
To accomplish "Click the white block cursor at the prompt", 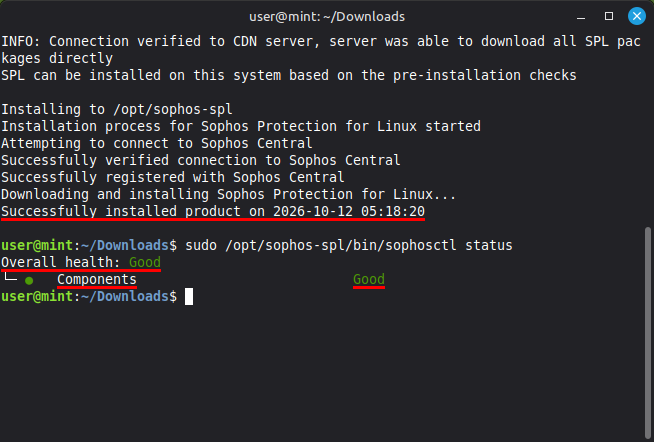I will click(x=189, y=297).
